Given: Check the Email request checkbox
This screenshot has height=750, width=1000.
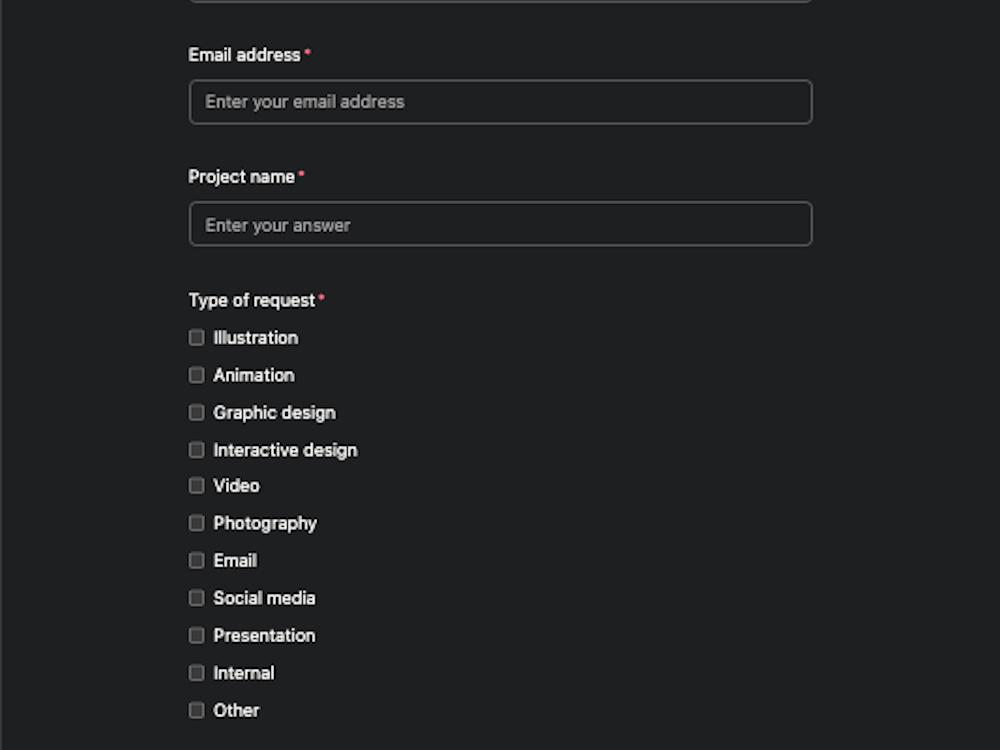Looking at the screenshot, I should click(196, 560).
